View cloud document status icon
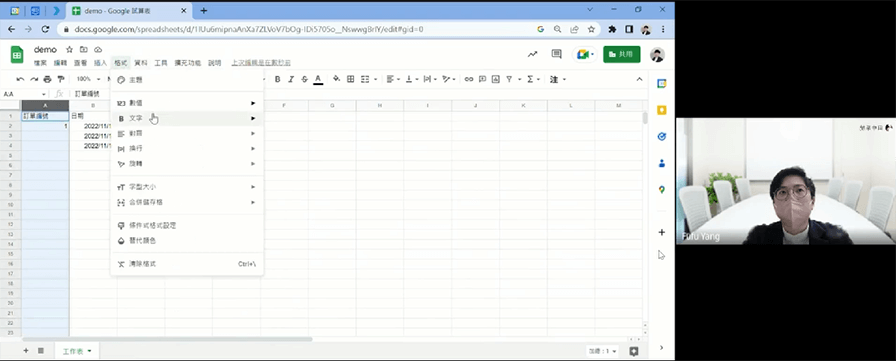 98,50
